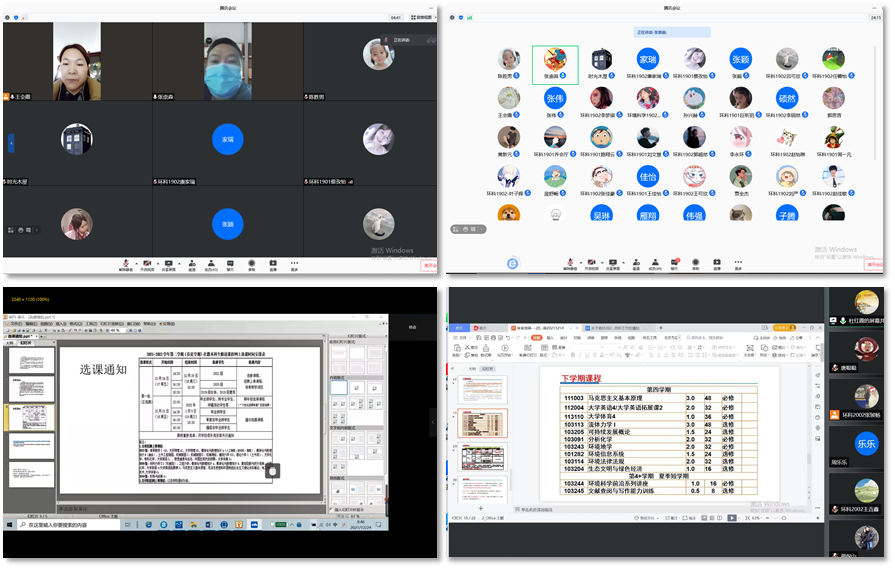Open Members panel in video-grid meeting toolbar

pos(210,263)
